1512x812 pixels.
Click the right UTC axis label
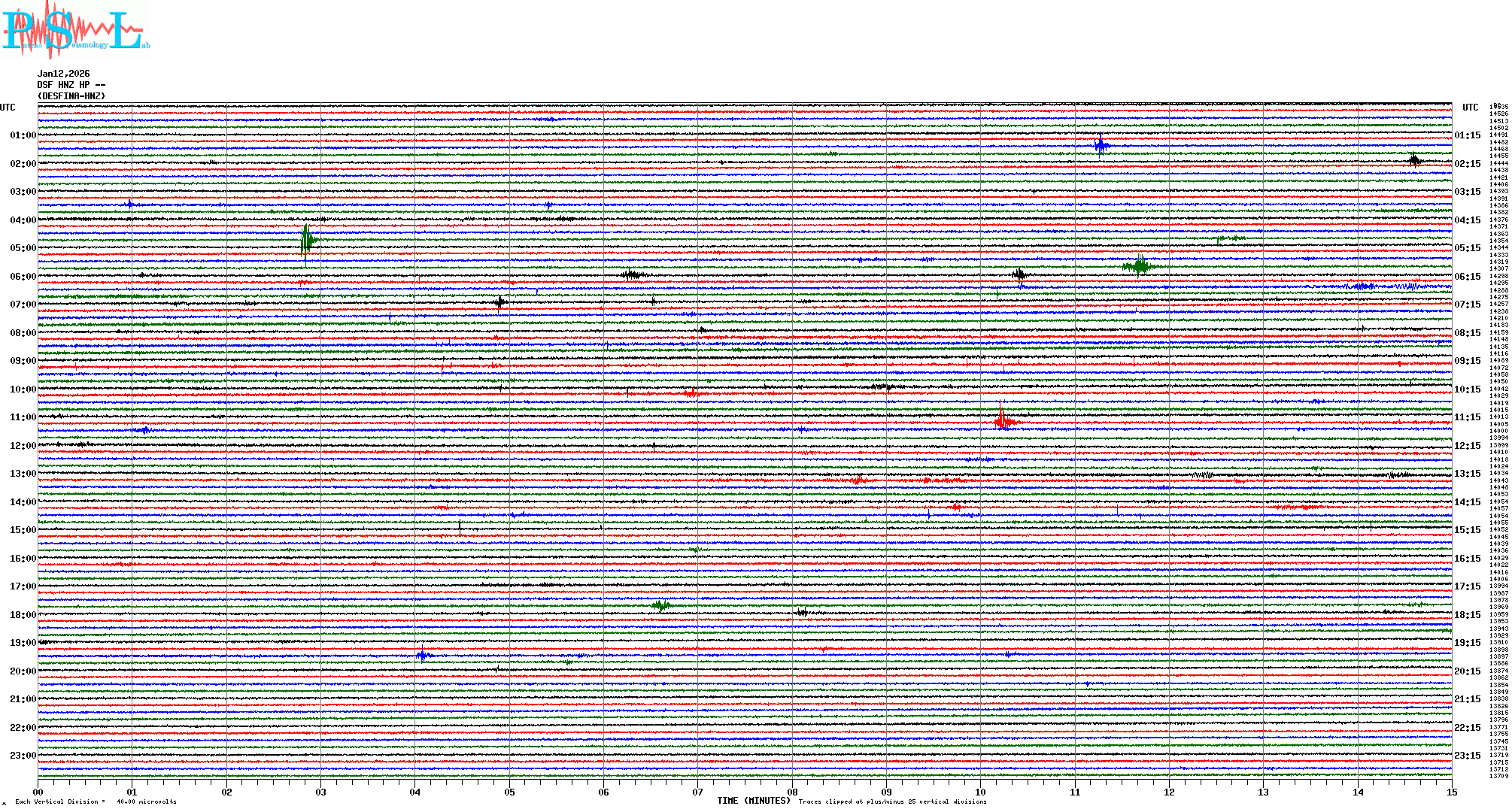[1470, 108]
